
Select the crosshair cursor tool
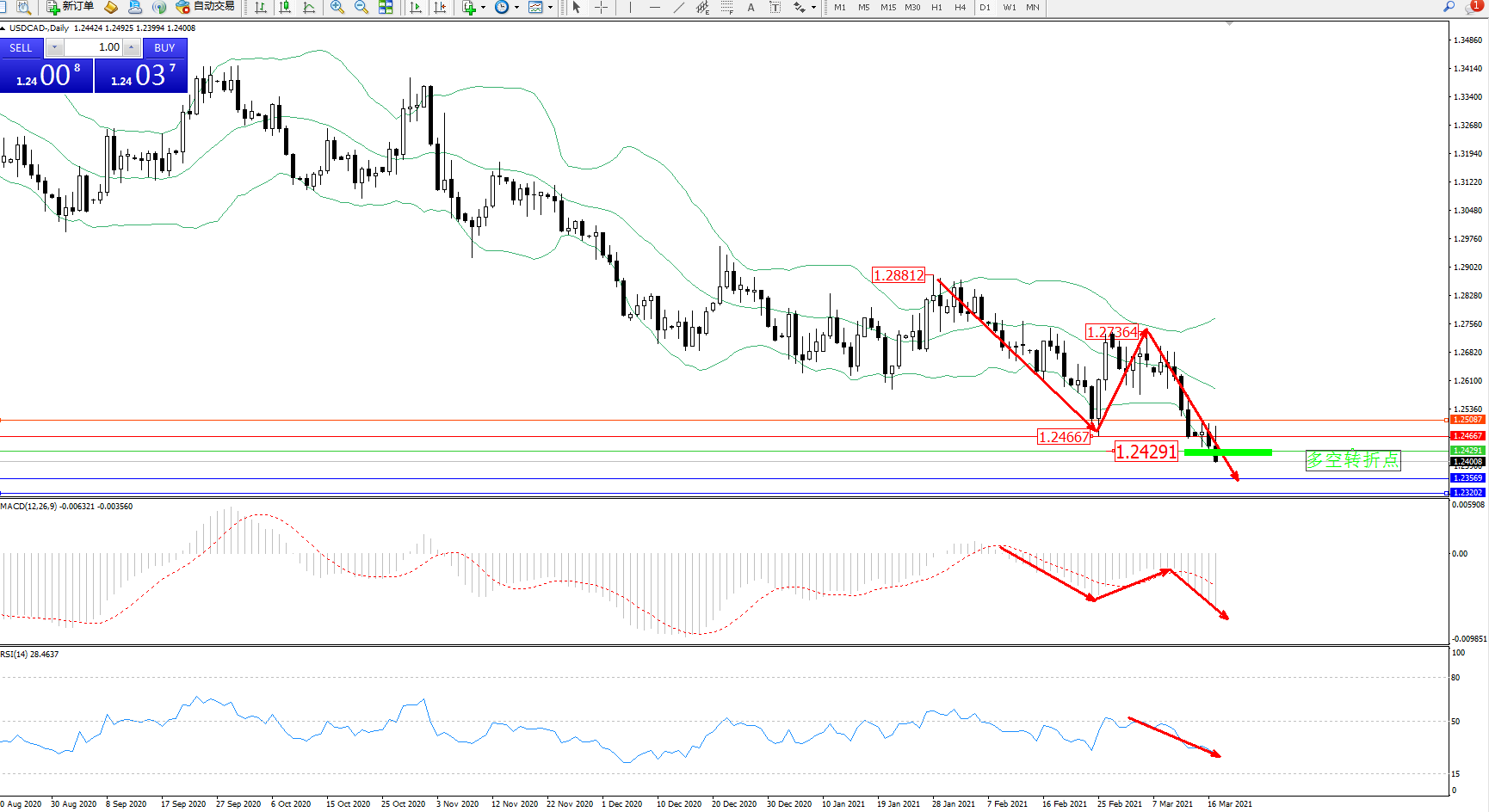pyautogui.click(x=601, y=7)
